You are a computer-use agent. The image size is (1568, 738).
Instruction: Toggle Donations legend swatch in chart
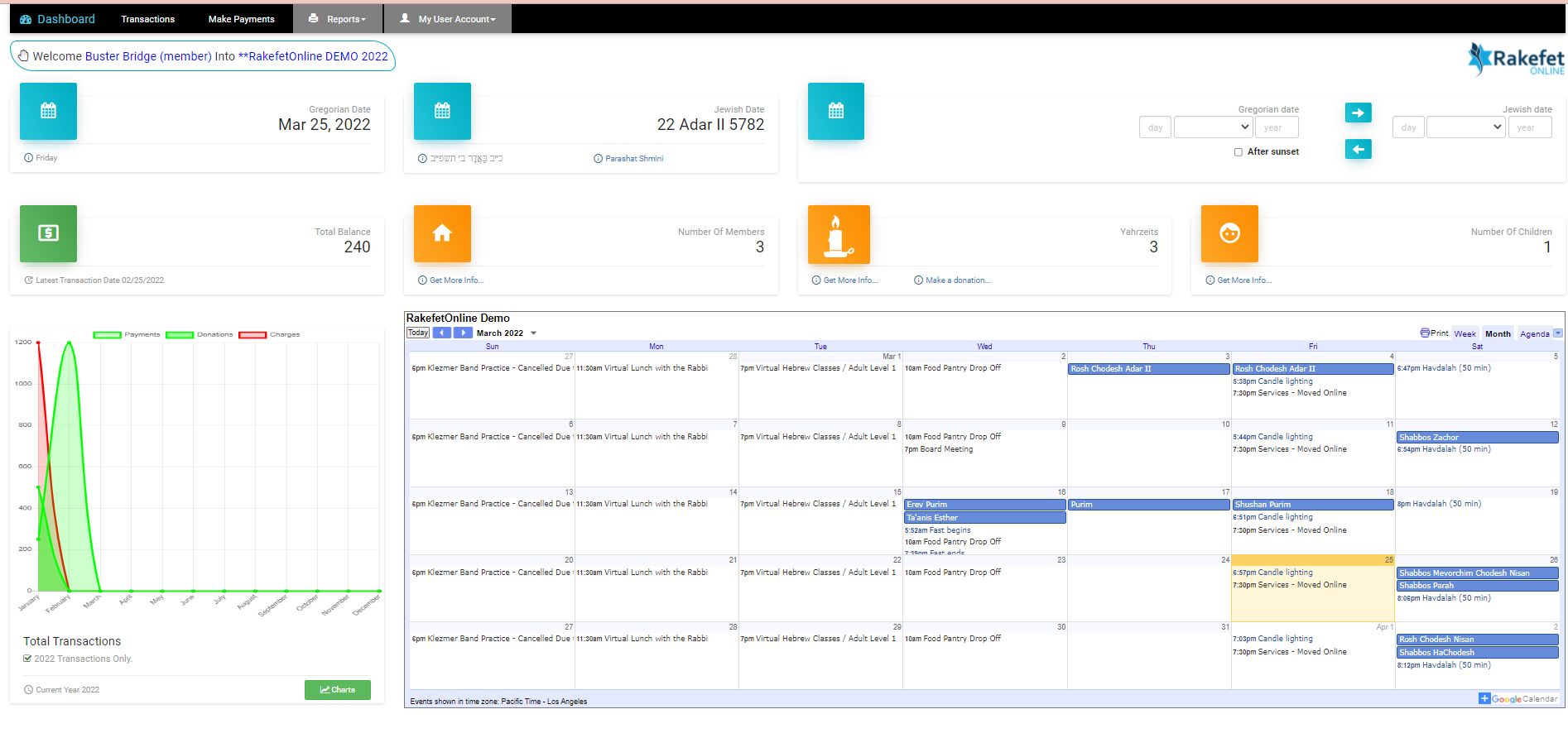[180, 335]
